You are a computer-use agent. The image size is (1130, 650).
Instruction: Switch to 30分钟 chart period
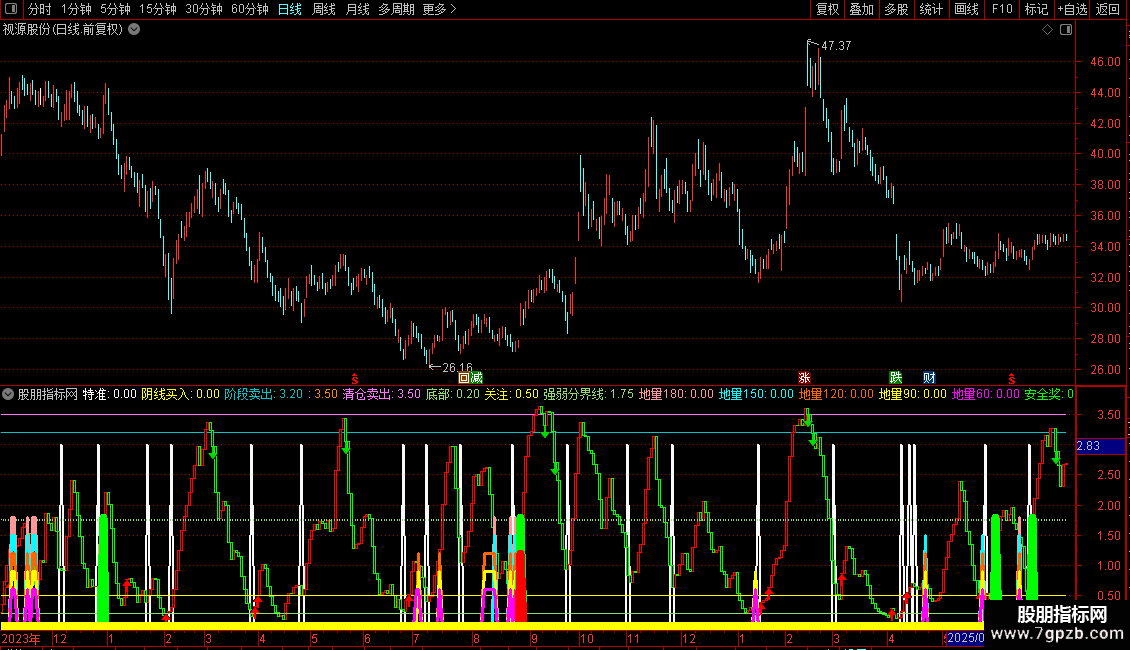click(203, 9)
